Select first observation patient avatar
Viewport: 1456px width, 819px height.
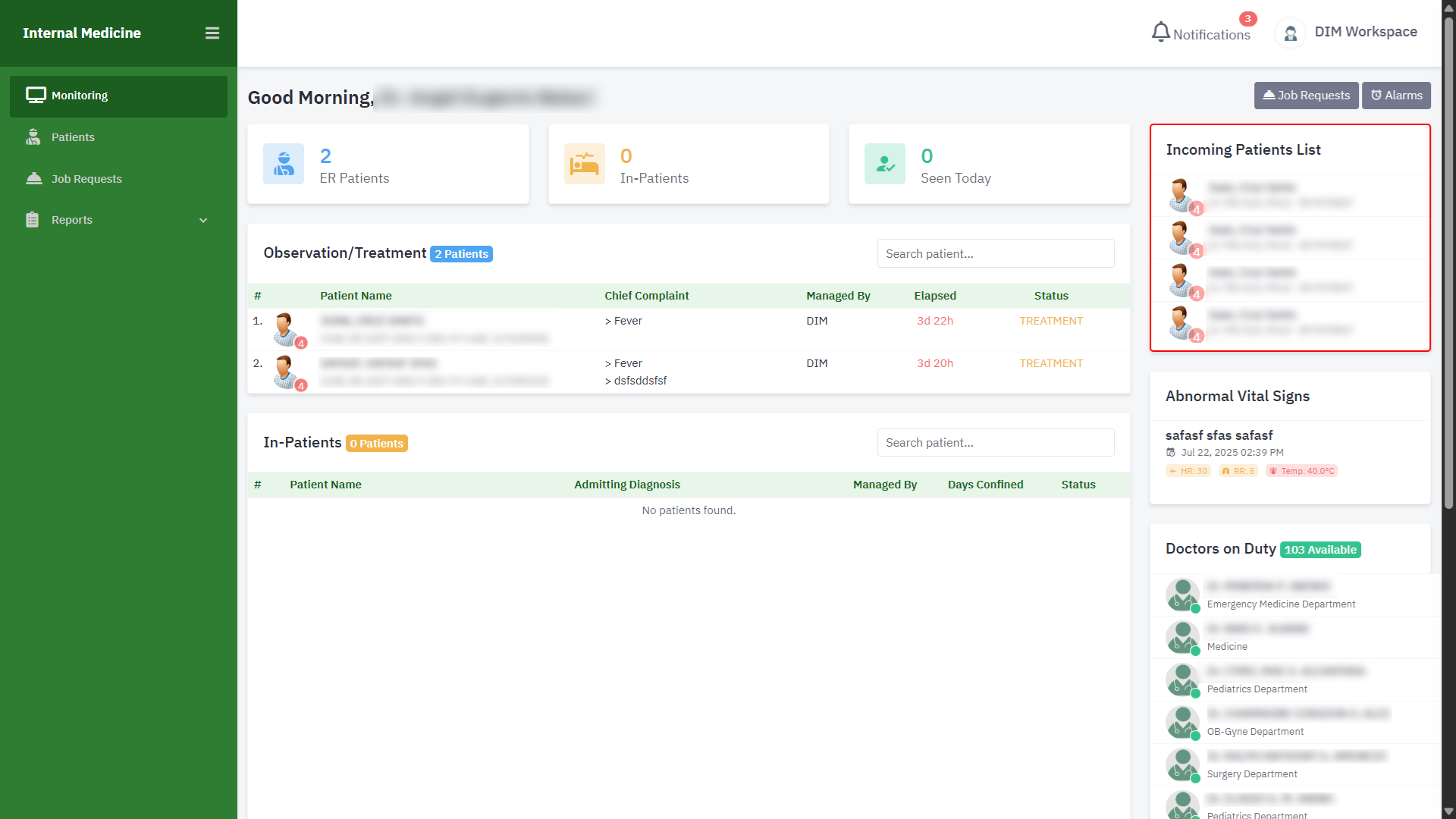(286, 329)
